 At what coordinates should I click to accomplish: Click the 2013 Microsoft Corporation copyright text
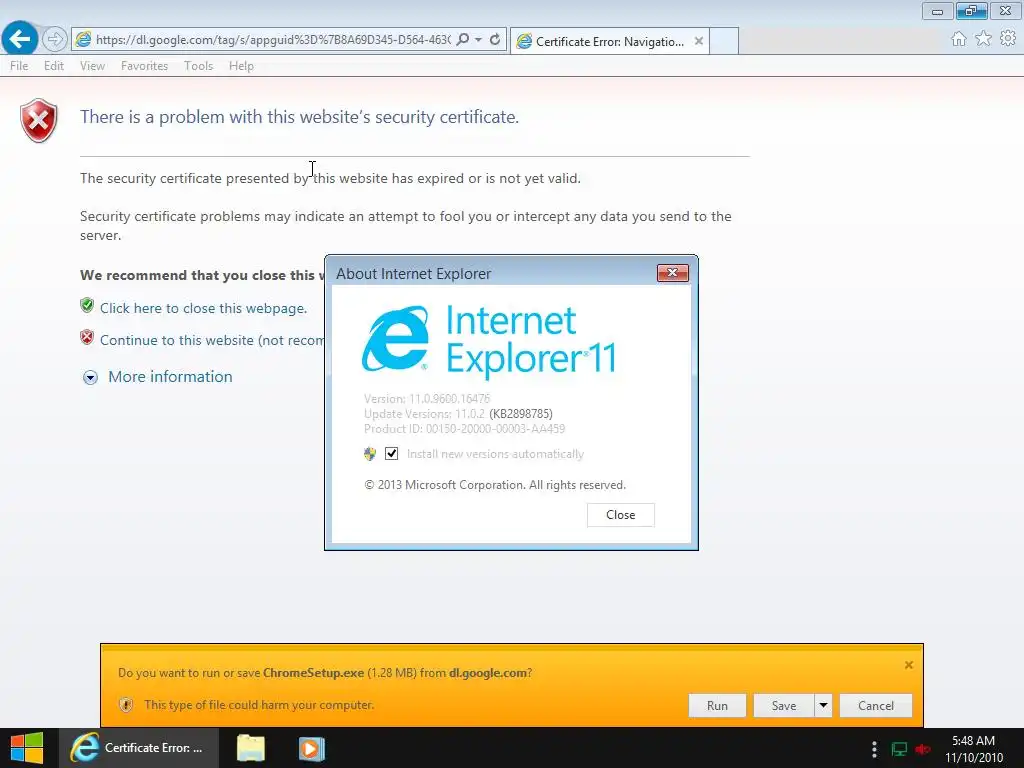click(x=495, y=485)
